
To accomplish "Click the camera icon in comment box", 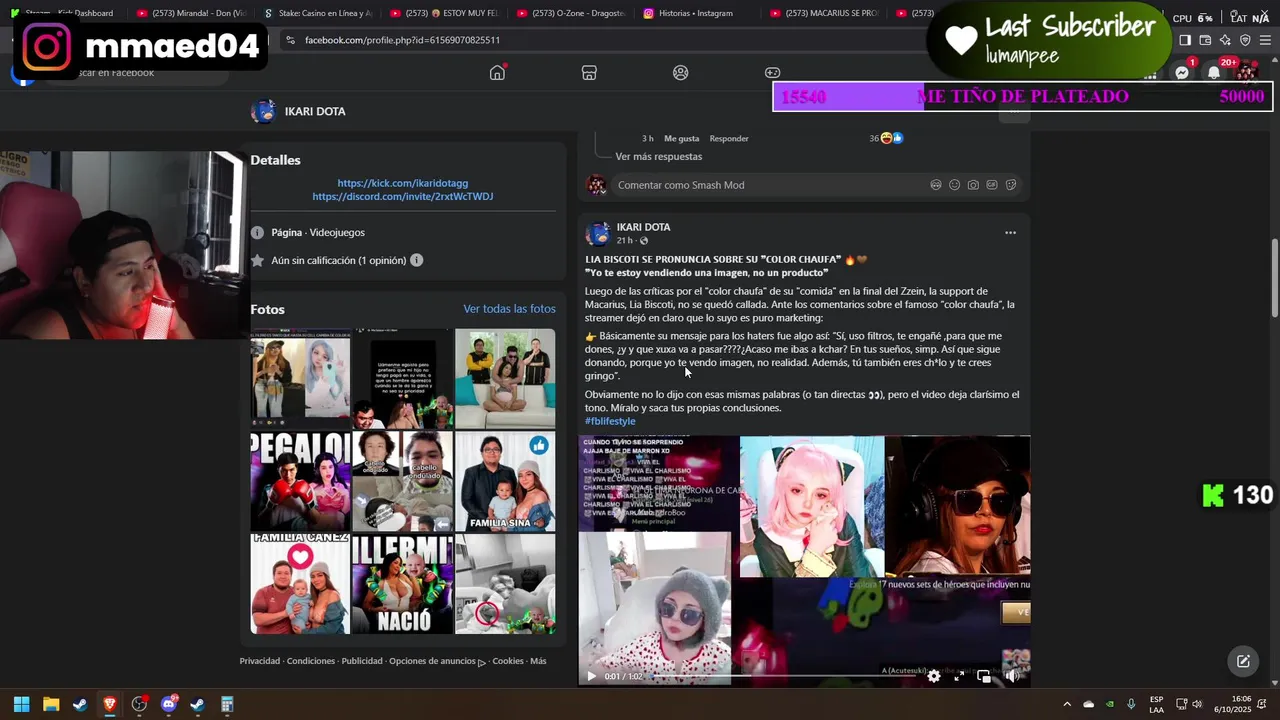I will [973, 185].
